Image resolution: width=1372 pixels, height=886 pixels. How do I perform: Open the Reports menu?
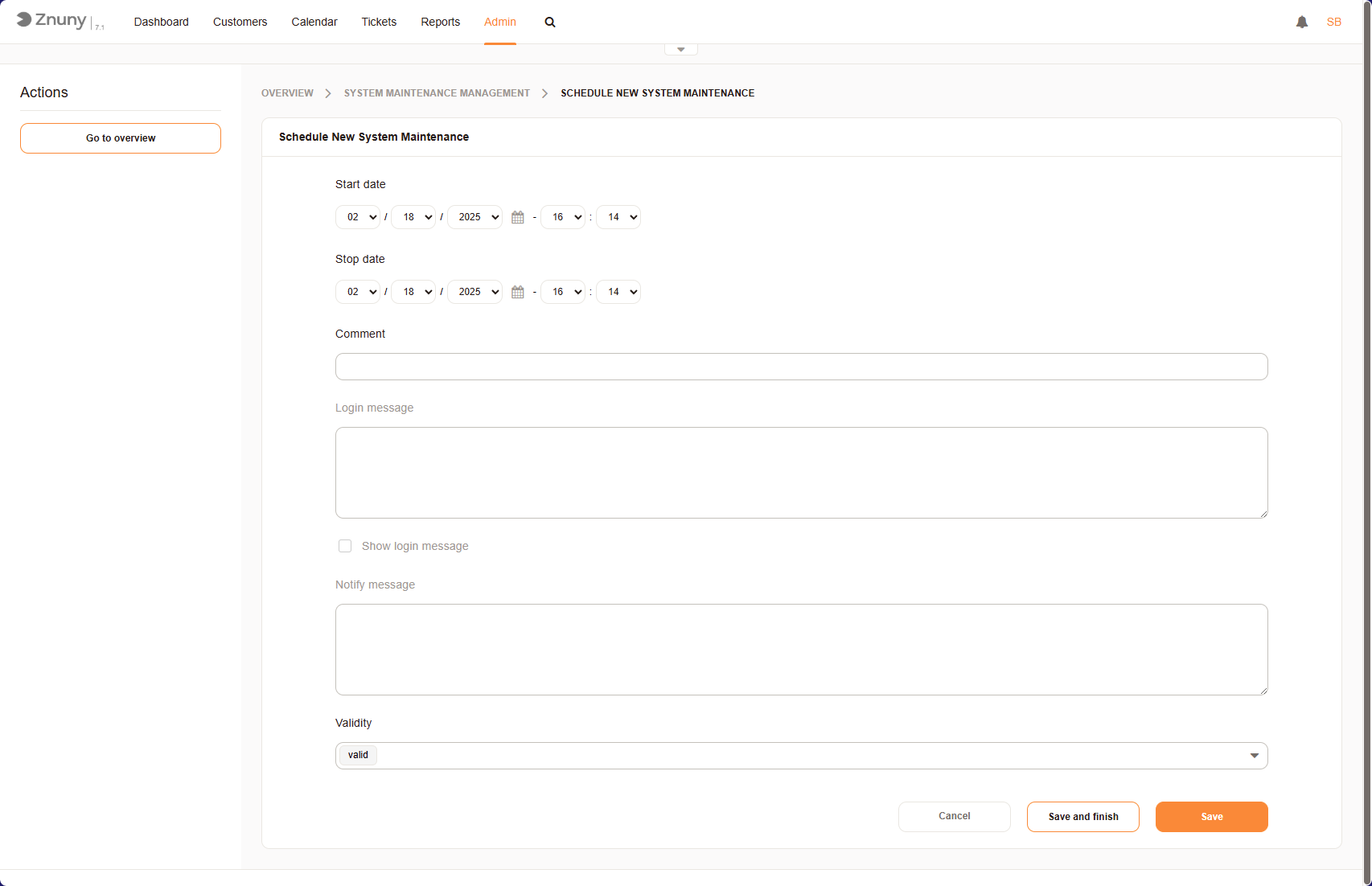click(440, 22)
